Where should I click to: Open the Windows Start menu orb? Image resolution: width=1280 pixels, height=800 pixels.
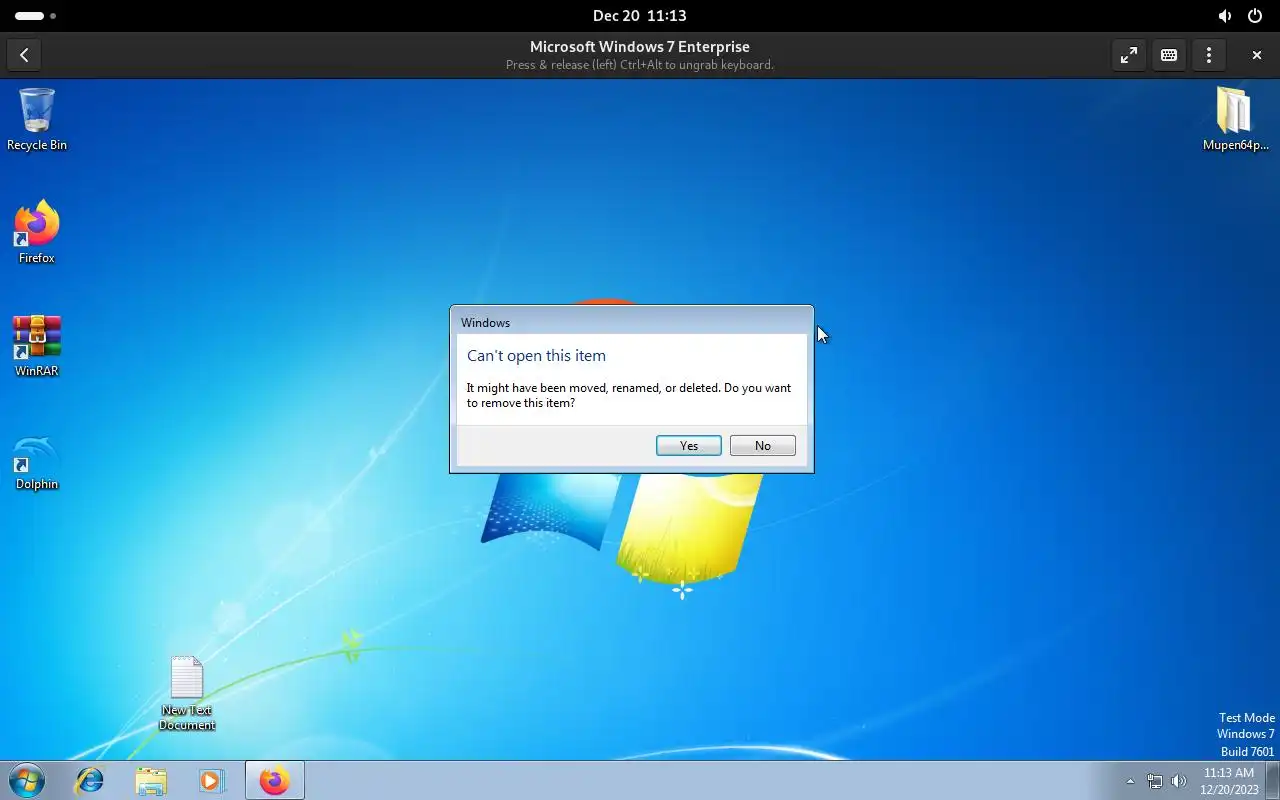click(27, 780)
